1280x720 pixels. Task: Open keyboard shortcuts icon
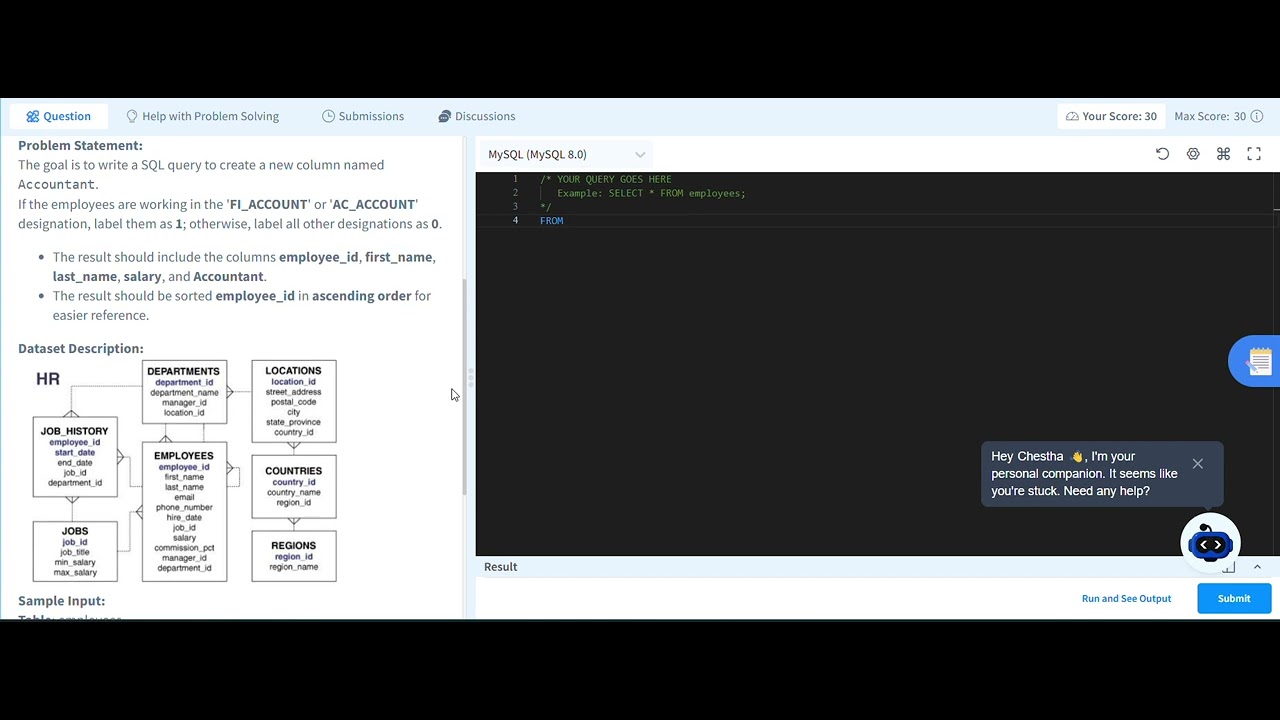[1223, 154]
